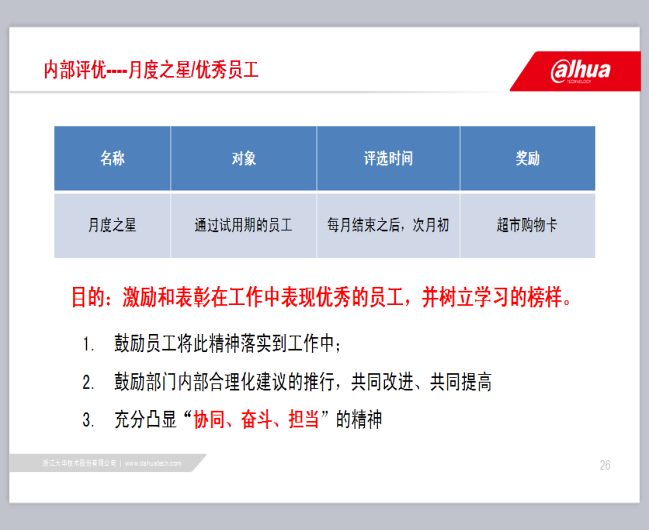
Task: Select the 奖励 column header
Action: pyautogui.click(x=527, y=159)
